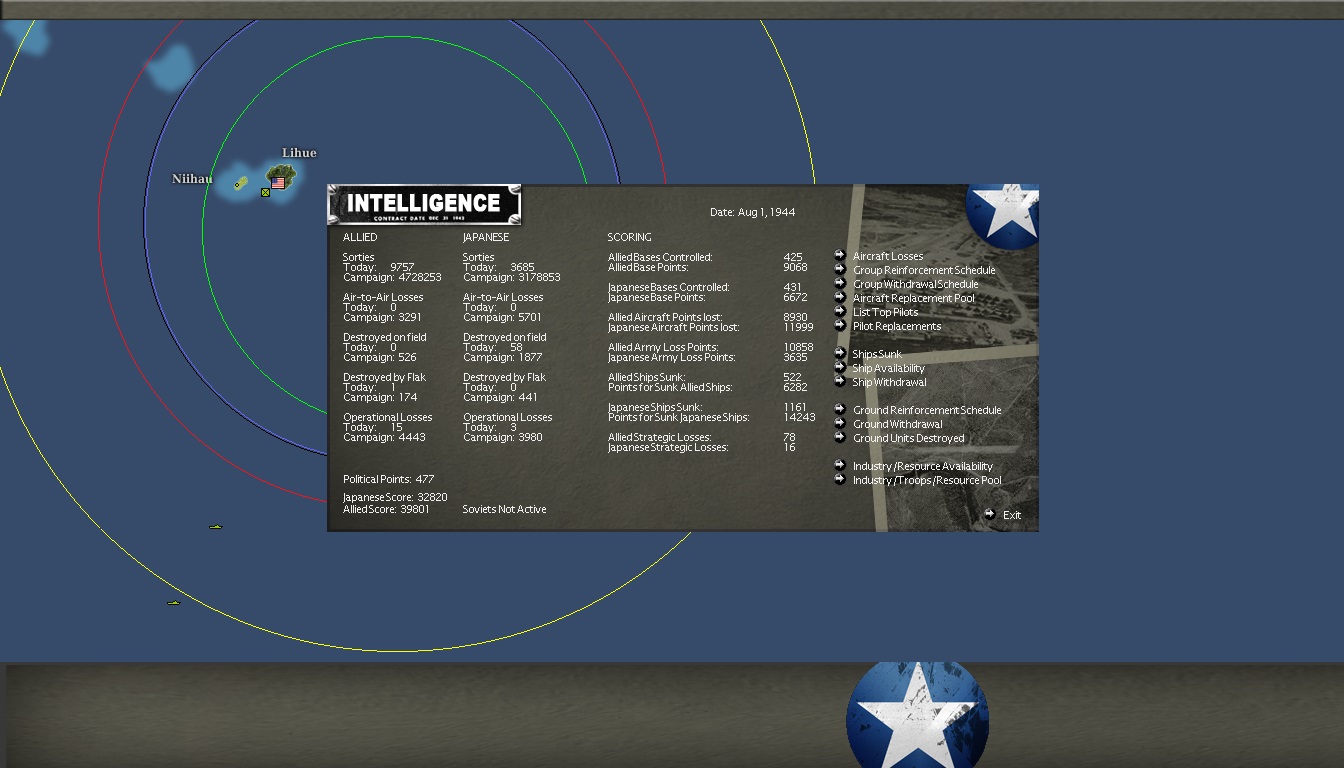Click the arrow icon next to Group Reinforcement Schedule
This screenshot has height=768, width=1344.
[x=840, y=269]
